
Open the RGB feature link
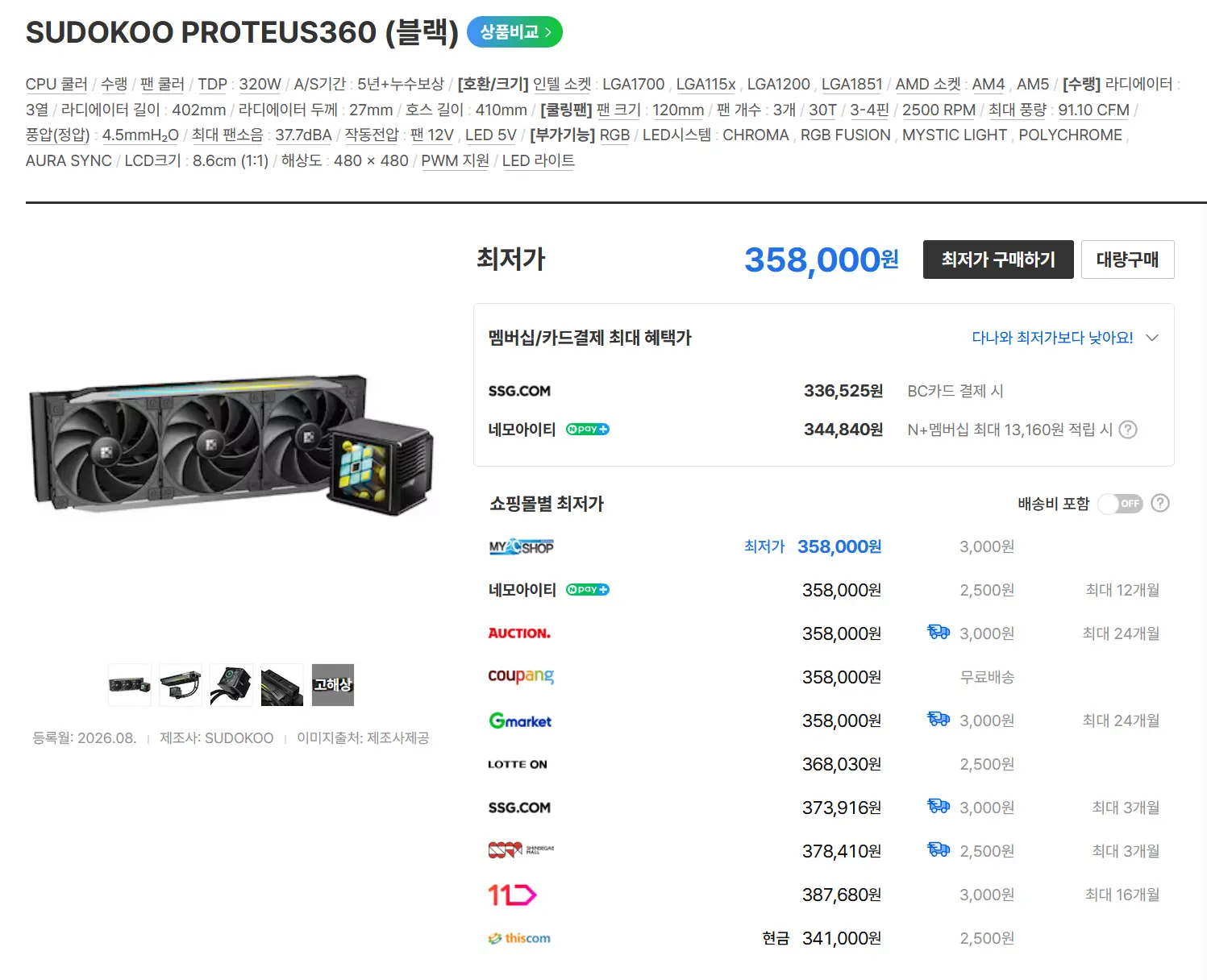[x=615, y=135]
